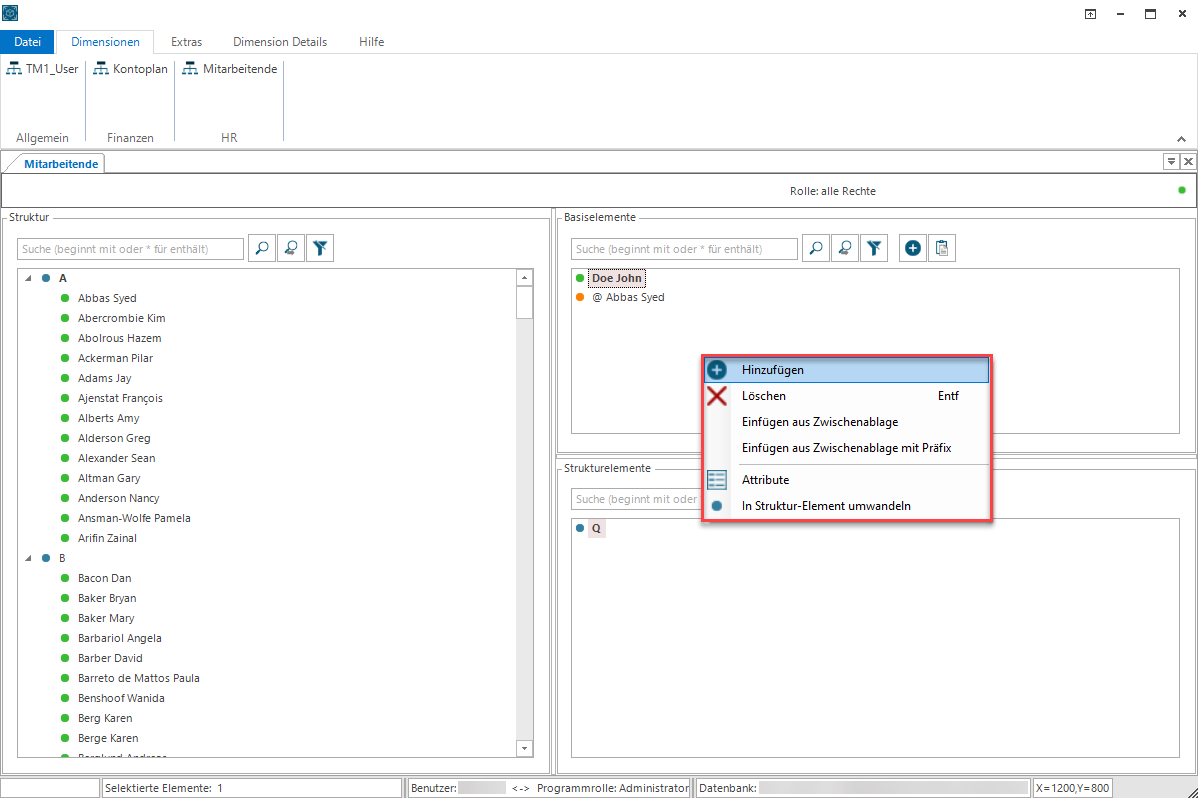Select Abercrombie Kim in the tree
Image resolution: width=1198 pixels, height=798 pixels.
[121, 318]
